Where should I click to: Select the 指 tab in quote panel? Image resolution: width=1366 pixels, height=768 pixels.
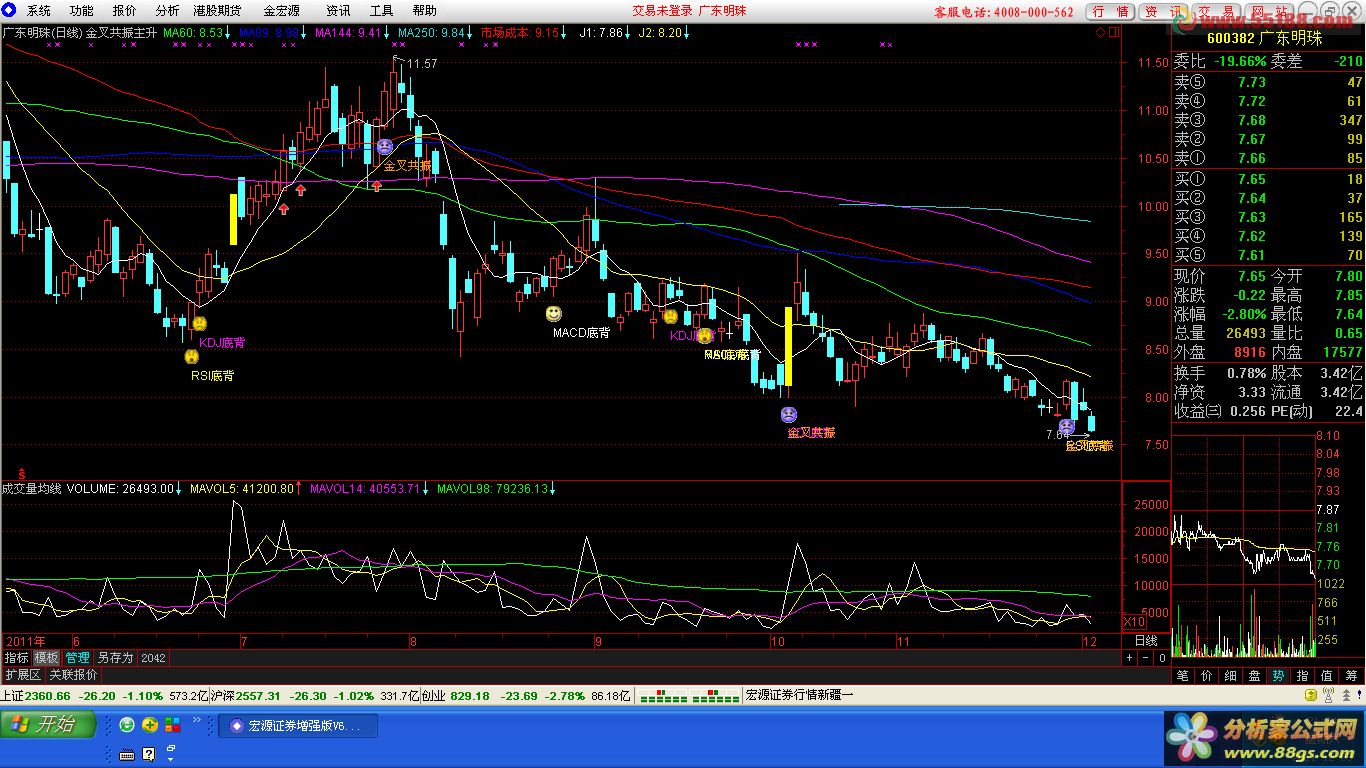pyautogui.click(x=1303, y=676)
